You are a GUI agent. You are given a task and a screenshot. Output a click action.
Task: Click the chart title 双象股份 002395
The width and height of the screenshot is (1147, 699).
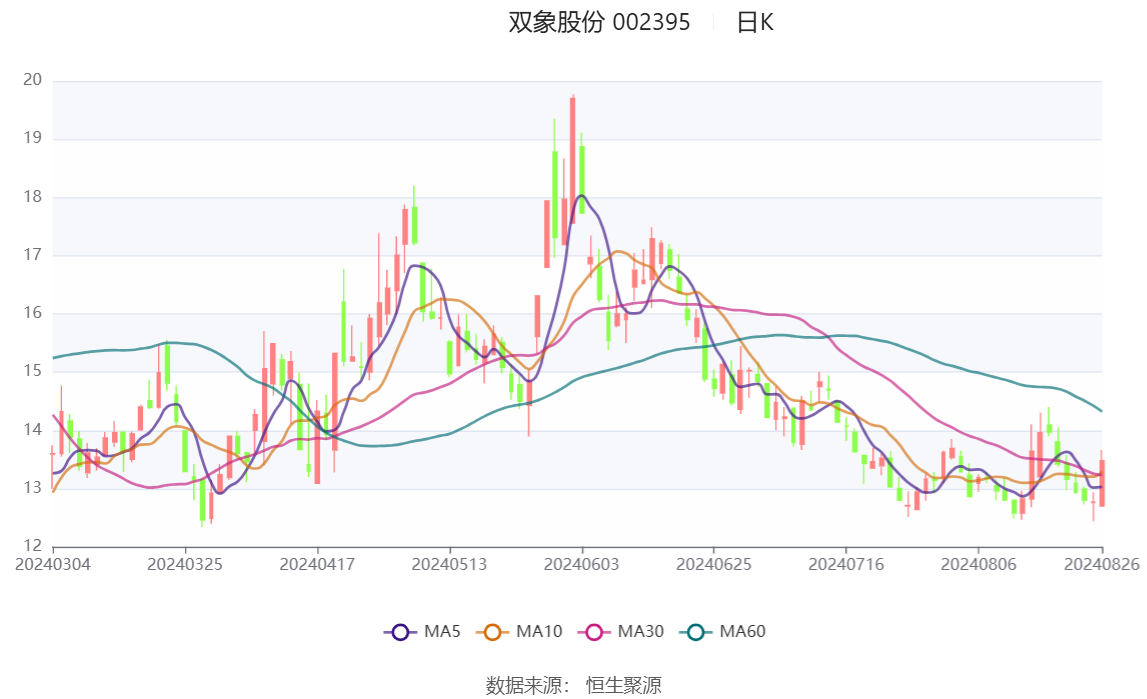coord(599,23)
